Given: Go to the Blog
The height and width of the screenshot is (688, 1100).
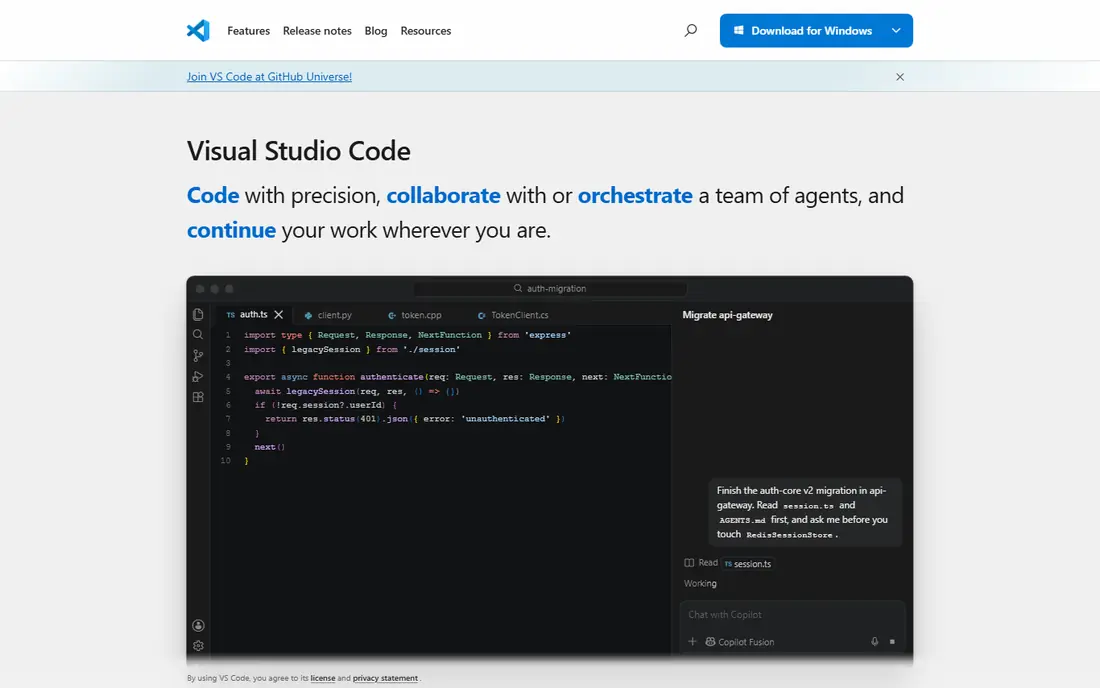Looking at the screenshot, I should tap(376, 31).
